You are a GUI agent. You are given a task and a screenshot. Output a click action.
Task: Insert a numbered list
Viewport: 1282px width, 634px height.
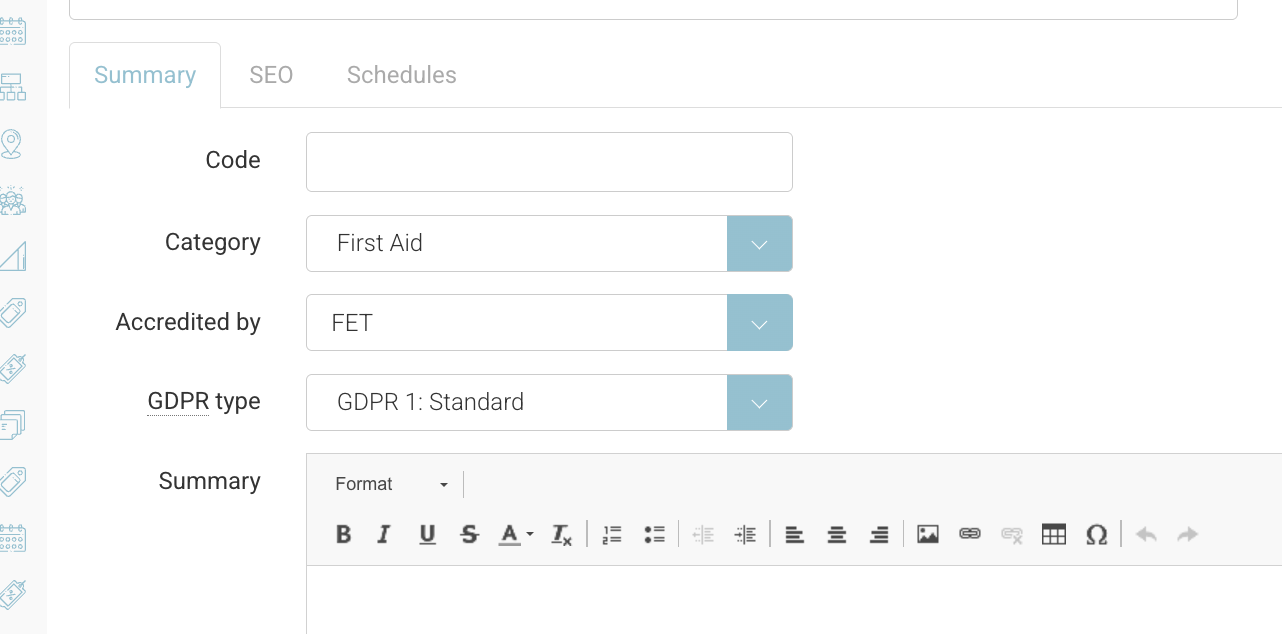coord(612,534)
